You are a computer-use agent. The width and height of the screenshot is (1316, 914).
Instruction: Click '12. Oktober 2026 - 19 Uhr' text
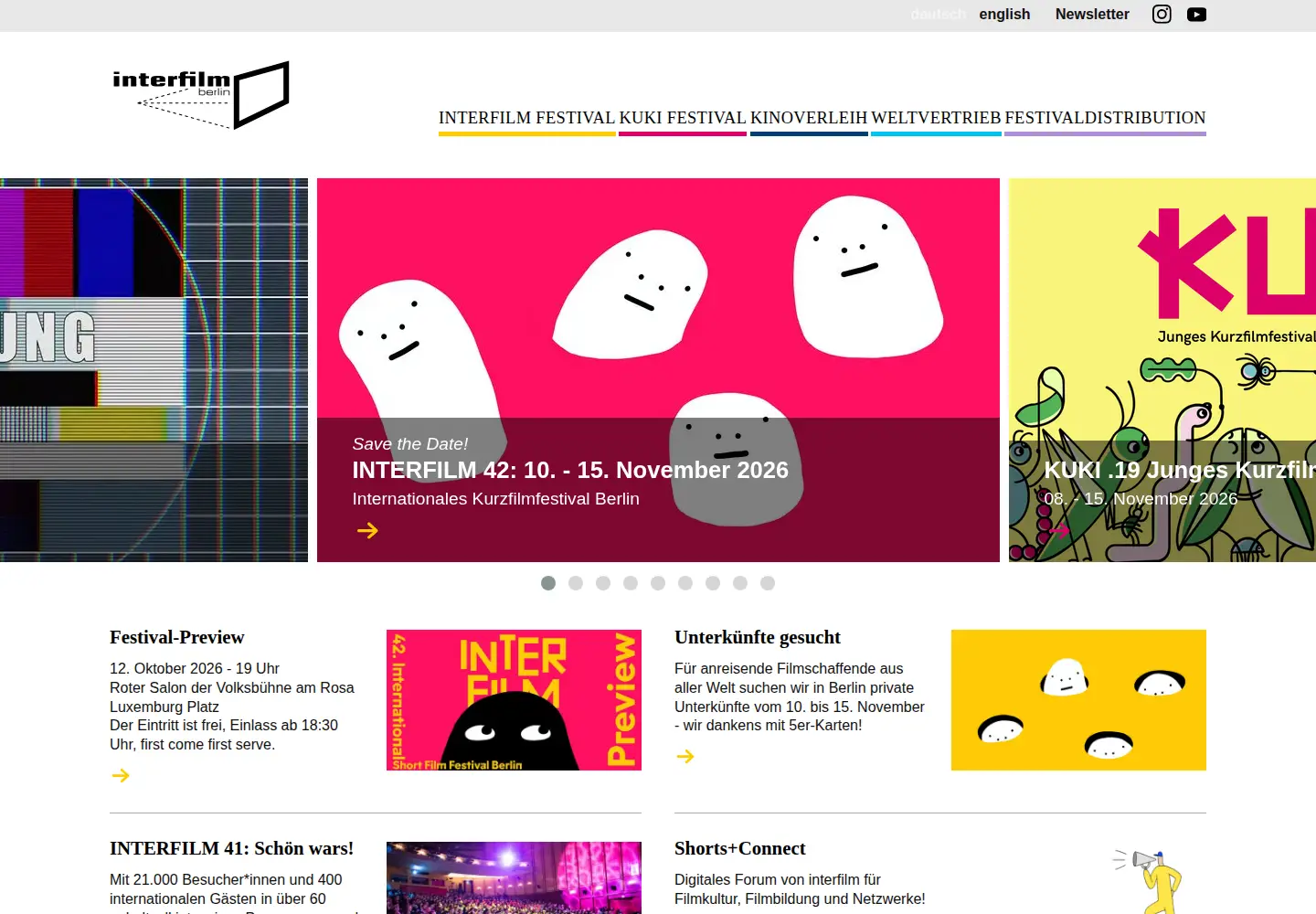point(195,668)
